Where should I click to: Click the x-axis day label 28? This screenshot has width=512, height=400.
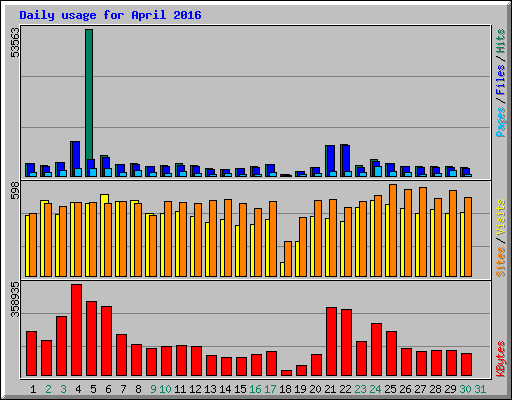pos(435,389)
